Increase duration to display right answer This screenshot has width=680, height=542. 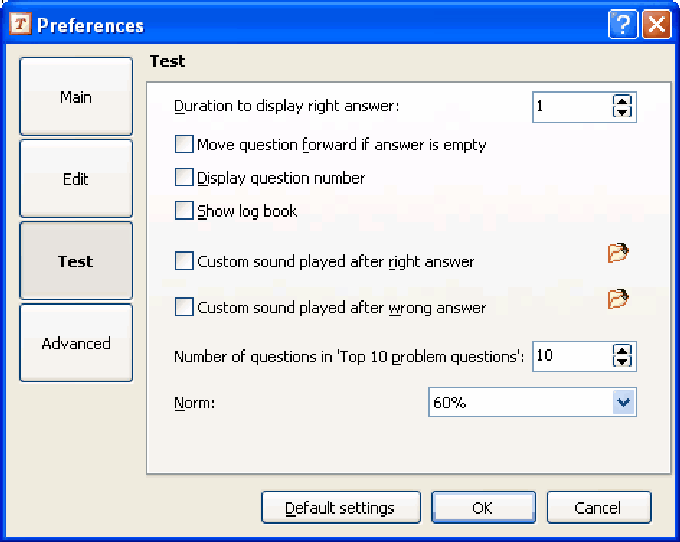623,100
